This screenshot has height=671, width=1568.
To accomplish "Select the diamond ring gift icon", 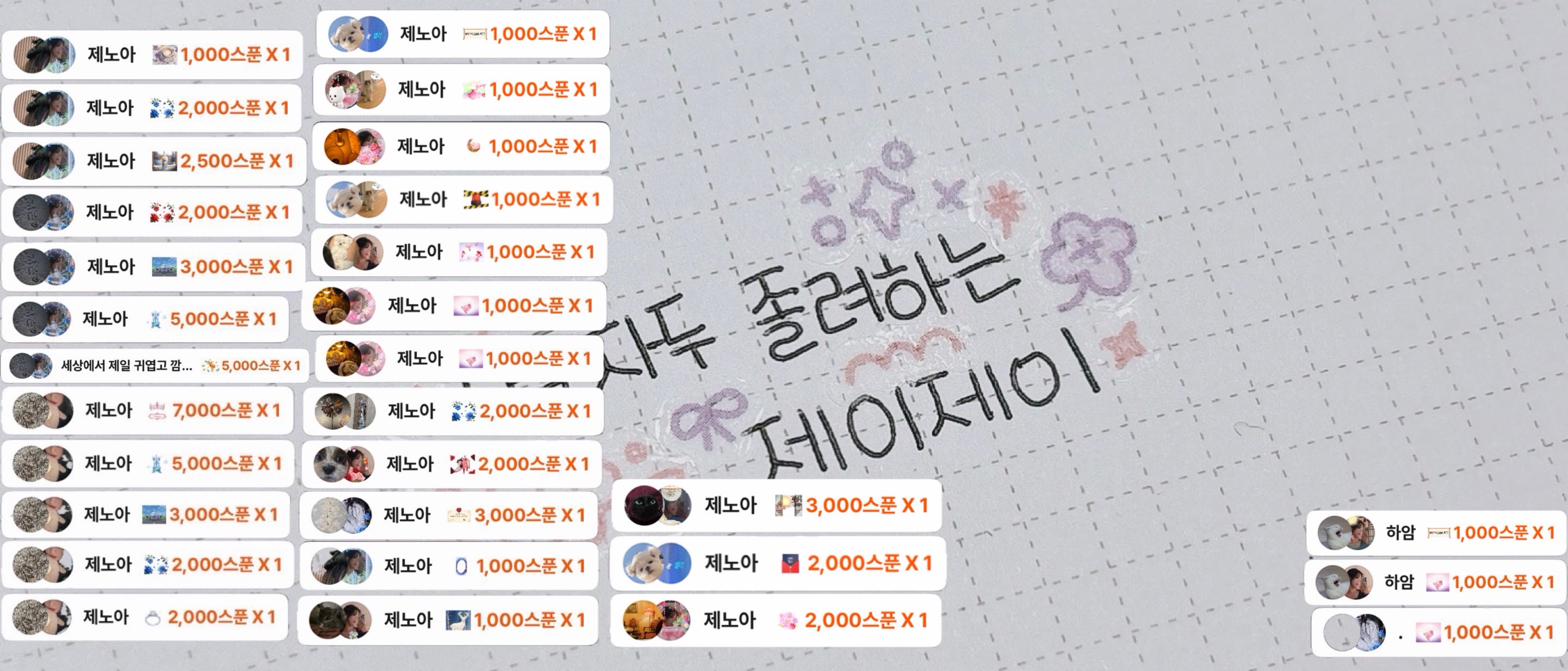I will (x=152, y=618).
